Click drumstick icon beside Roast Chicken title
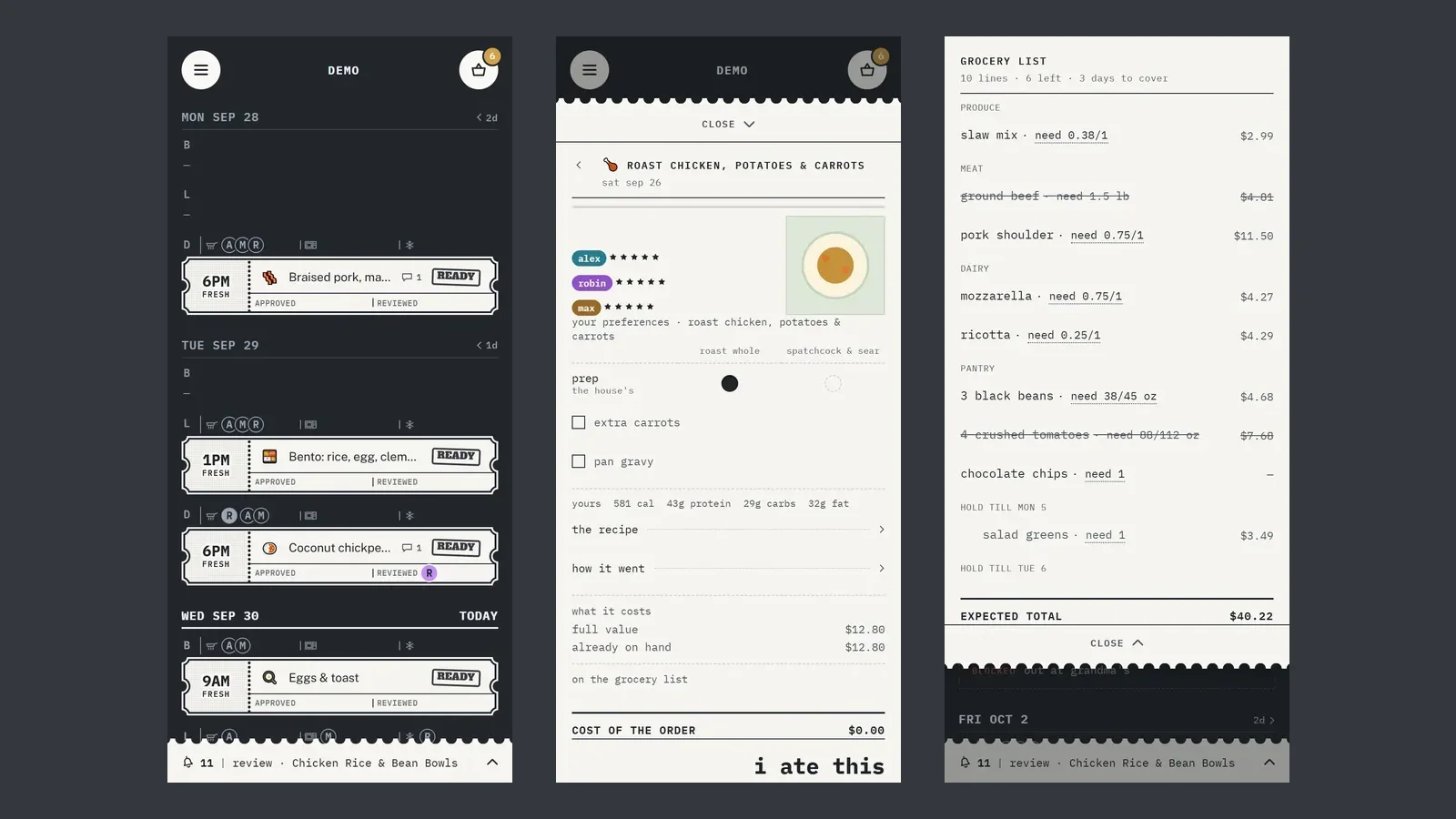Viewport: 1456px width, 819px height. tap(611, 165)
